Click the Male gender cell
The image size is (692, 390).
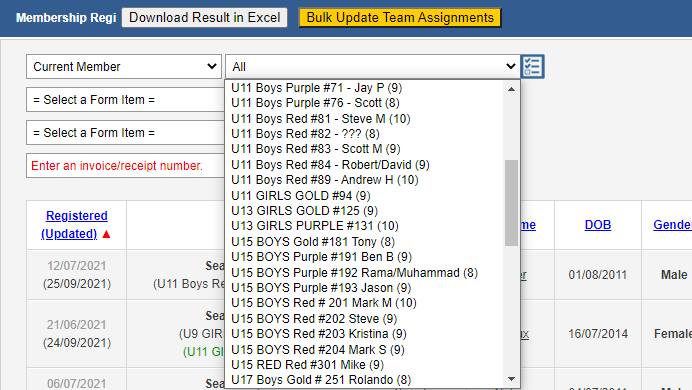(x=674, y=274)
